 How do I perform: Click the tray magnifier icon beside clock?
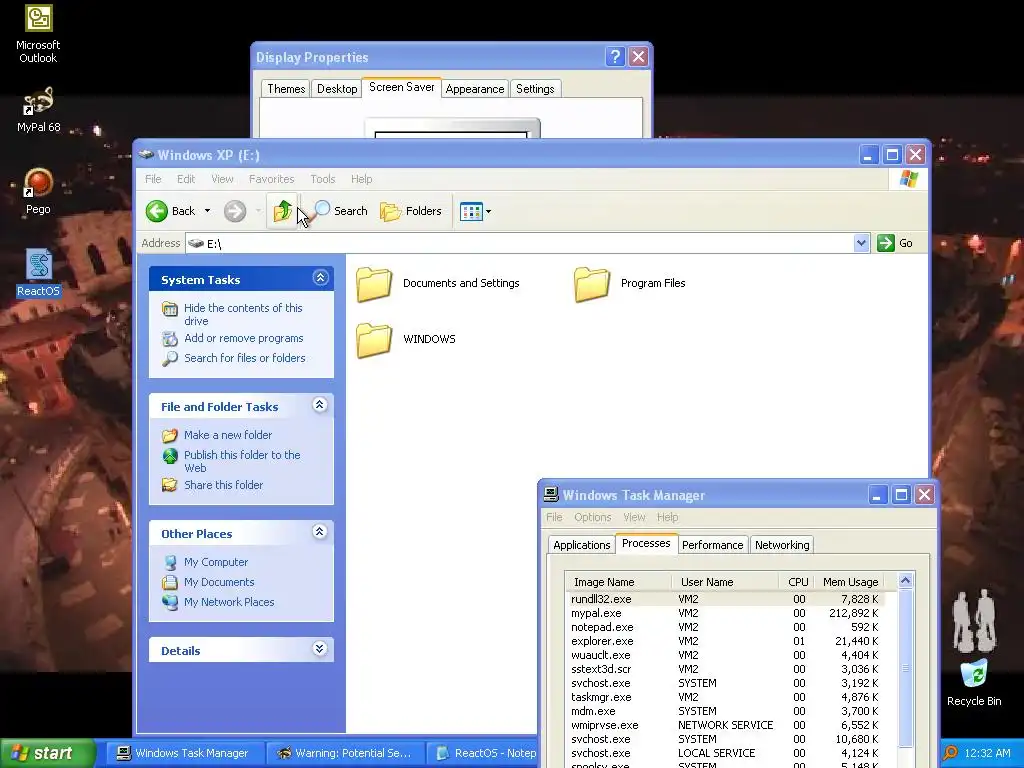tap(950, 753)
